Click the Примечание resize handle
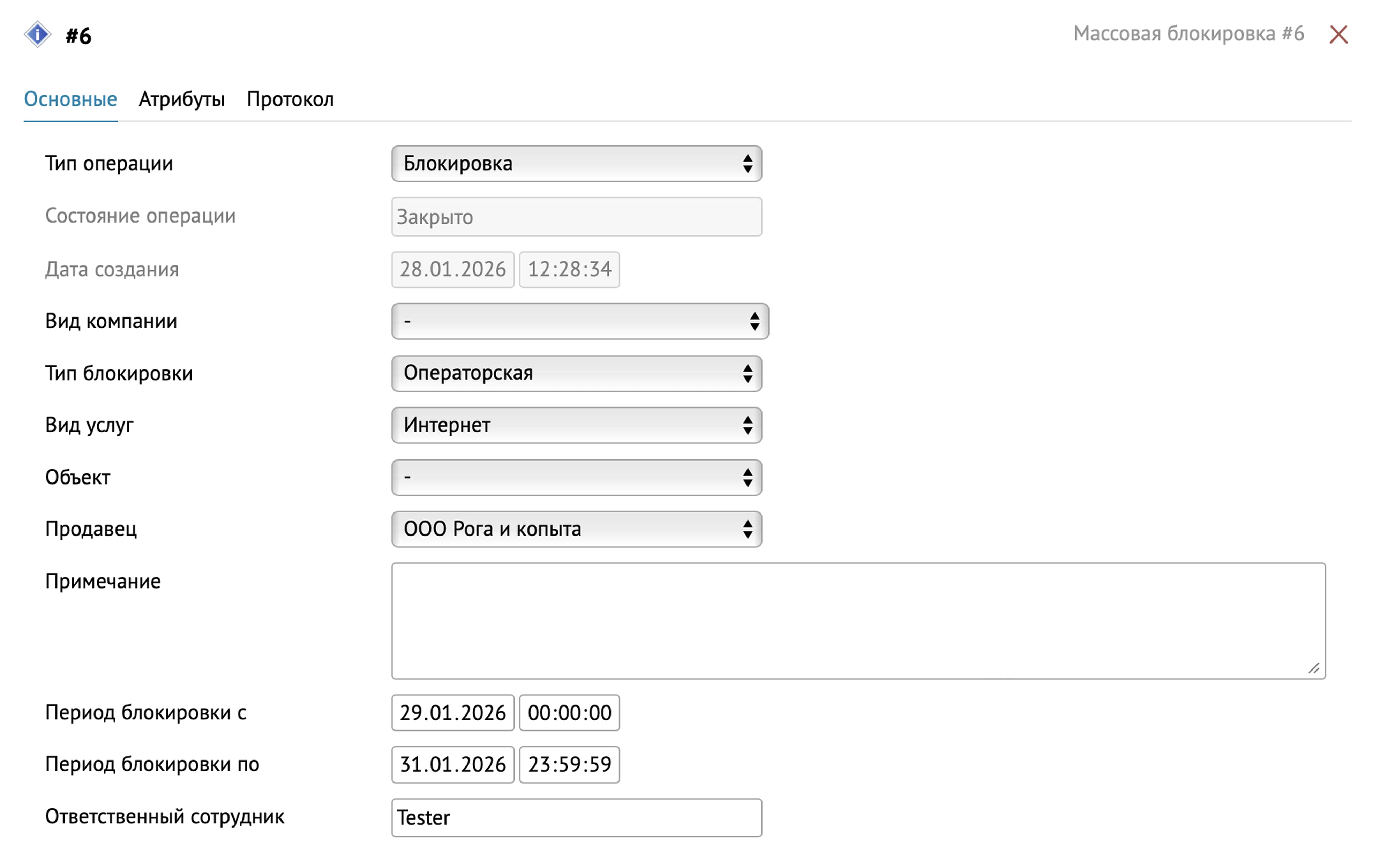Viewport: 1373px width, 868px height. click(1314, 668)
